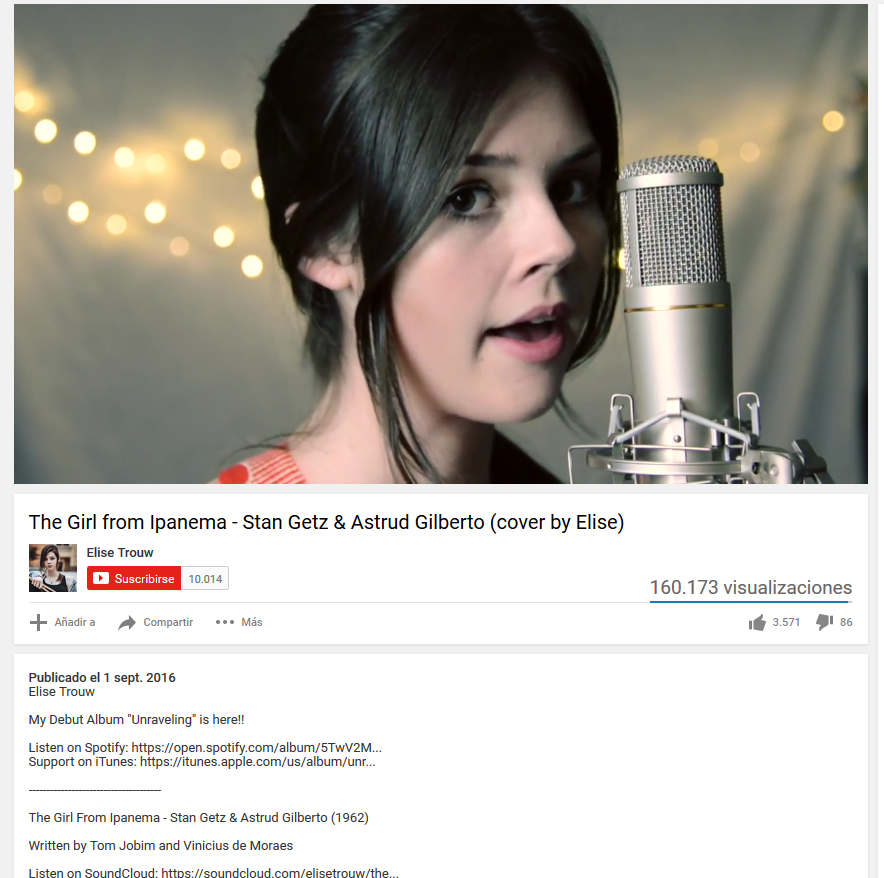Open the Spotify album link
Screen dimensions: 884x878
(x=257, y=748)
